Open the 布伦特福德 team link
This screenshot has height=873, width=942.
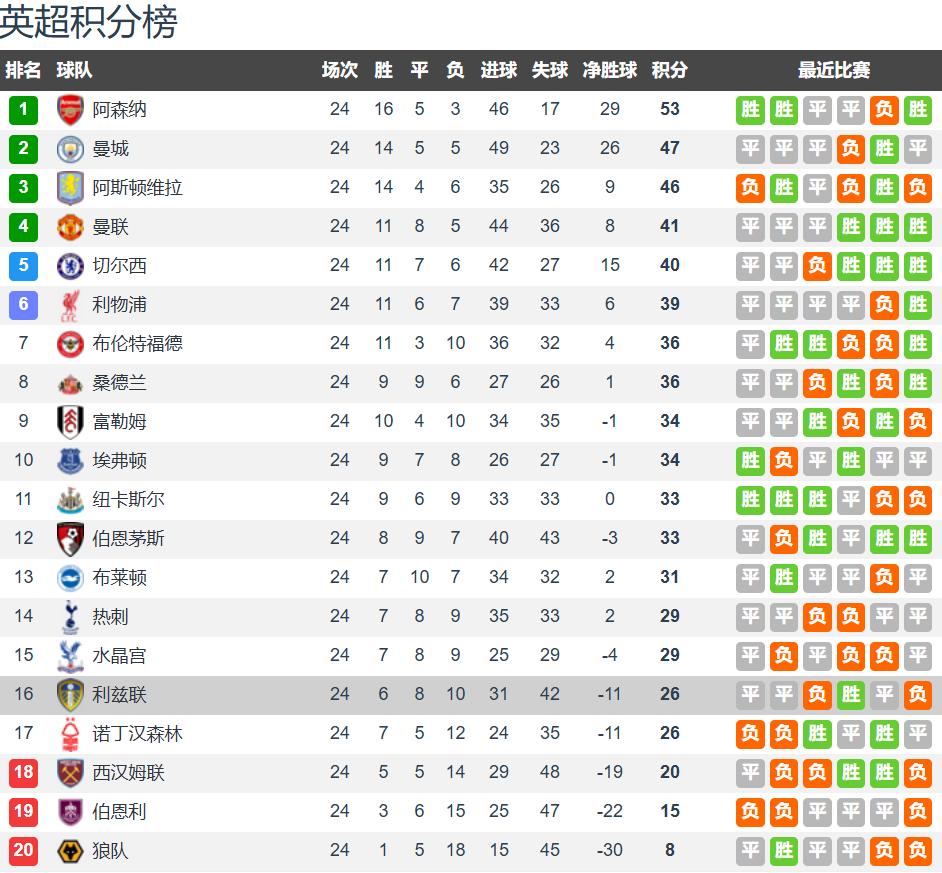coord(137,343)
